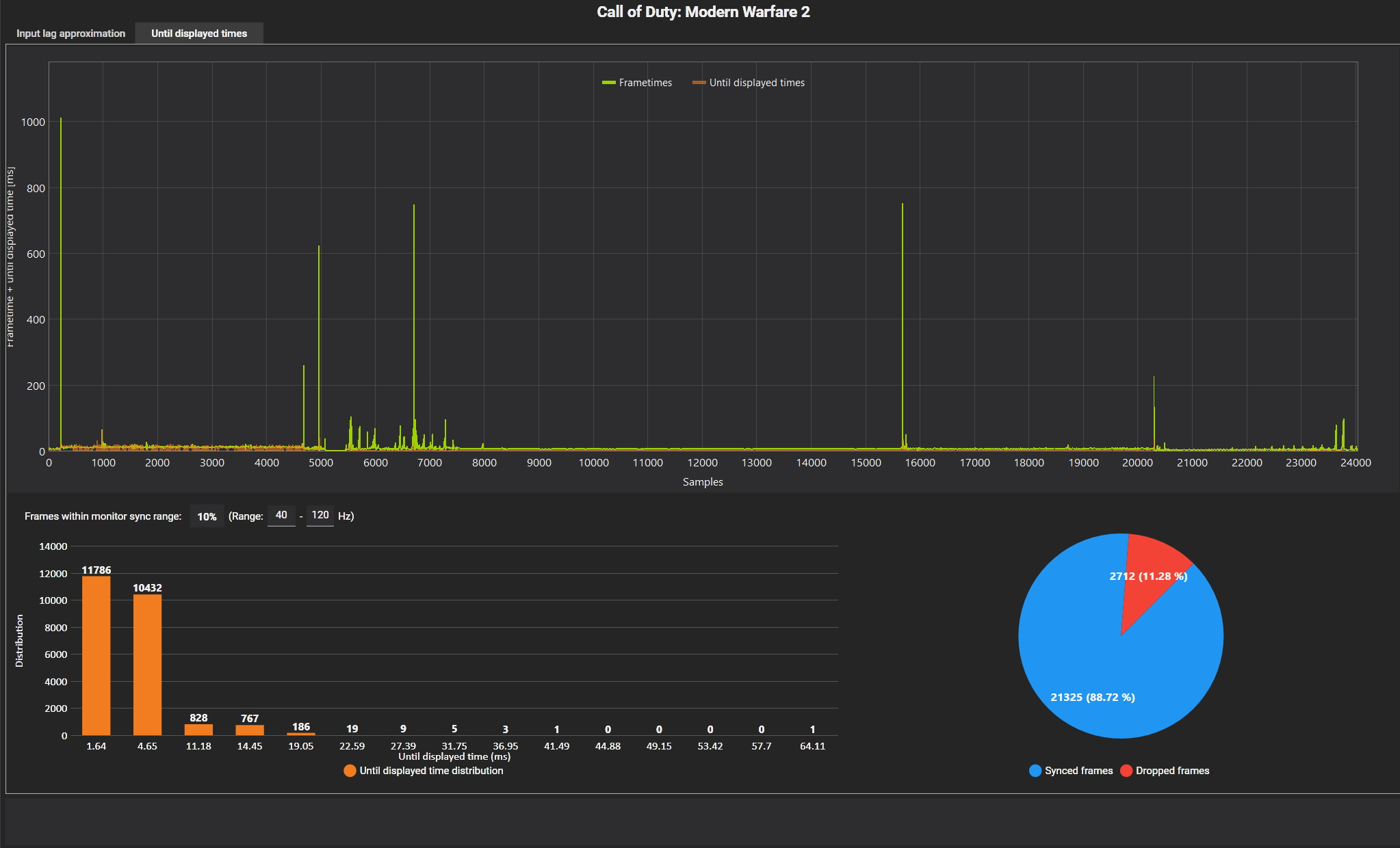Image resolution: width=1400 pixels, height=848 pixels.
Task: Click the blue Synced frames circle icon
Action: [x=1035, y=771]
